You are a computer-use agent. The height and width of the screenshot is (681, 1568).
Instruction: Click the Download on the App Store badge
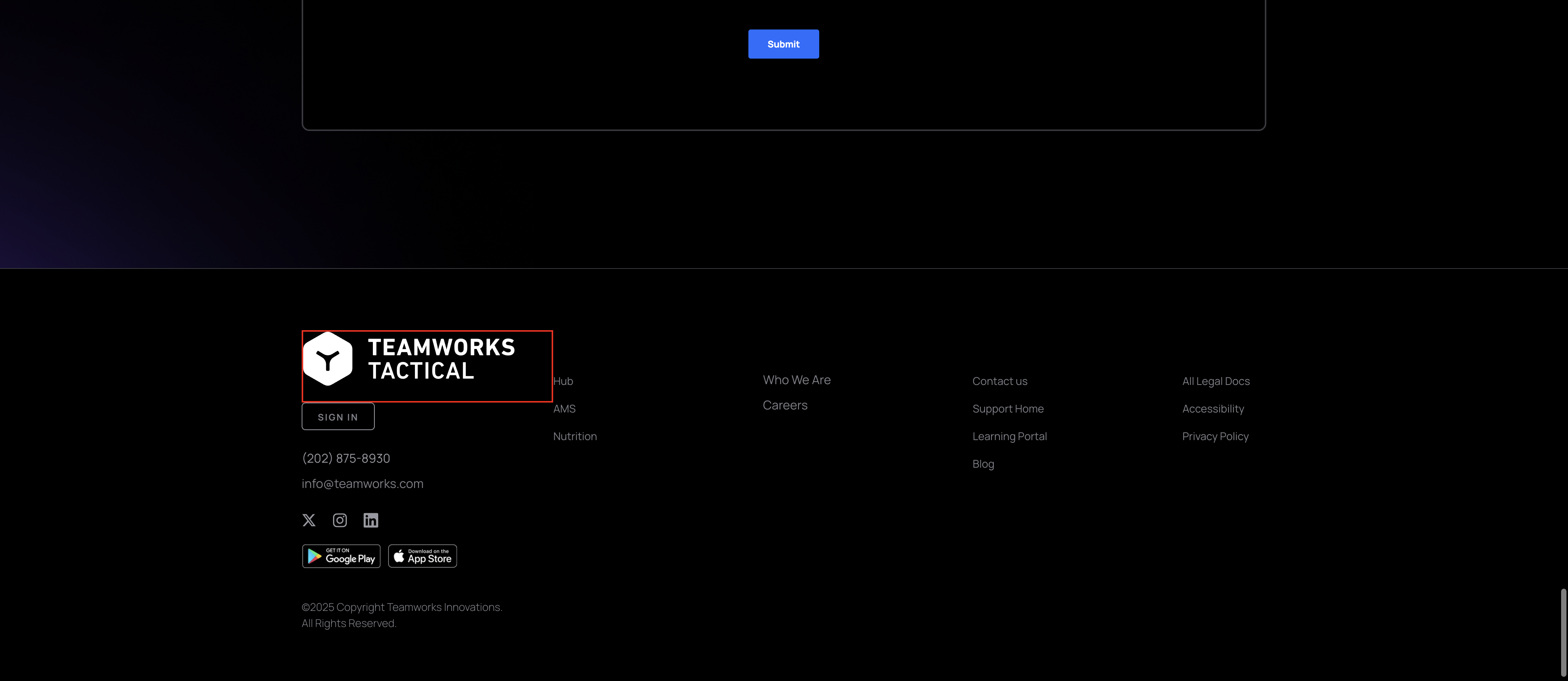click(423, 555)
